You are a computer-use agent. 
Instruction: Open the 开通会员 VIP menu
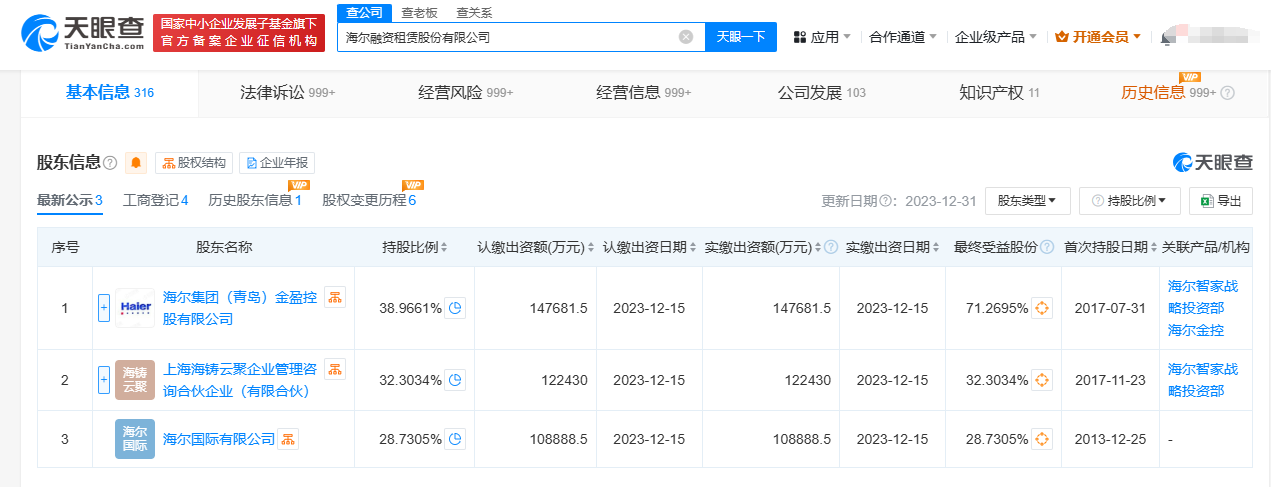1098,37
